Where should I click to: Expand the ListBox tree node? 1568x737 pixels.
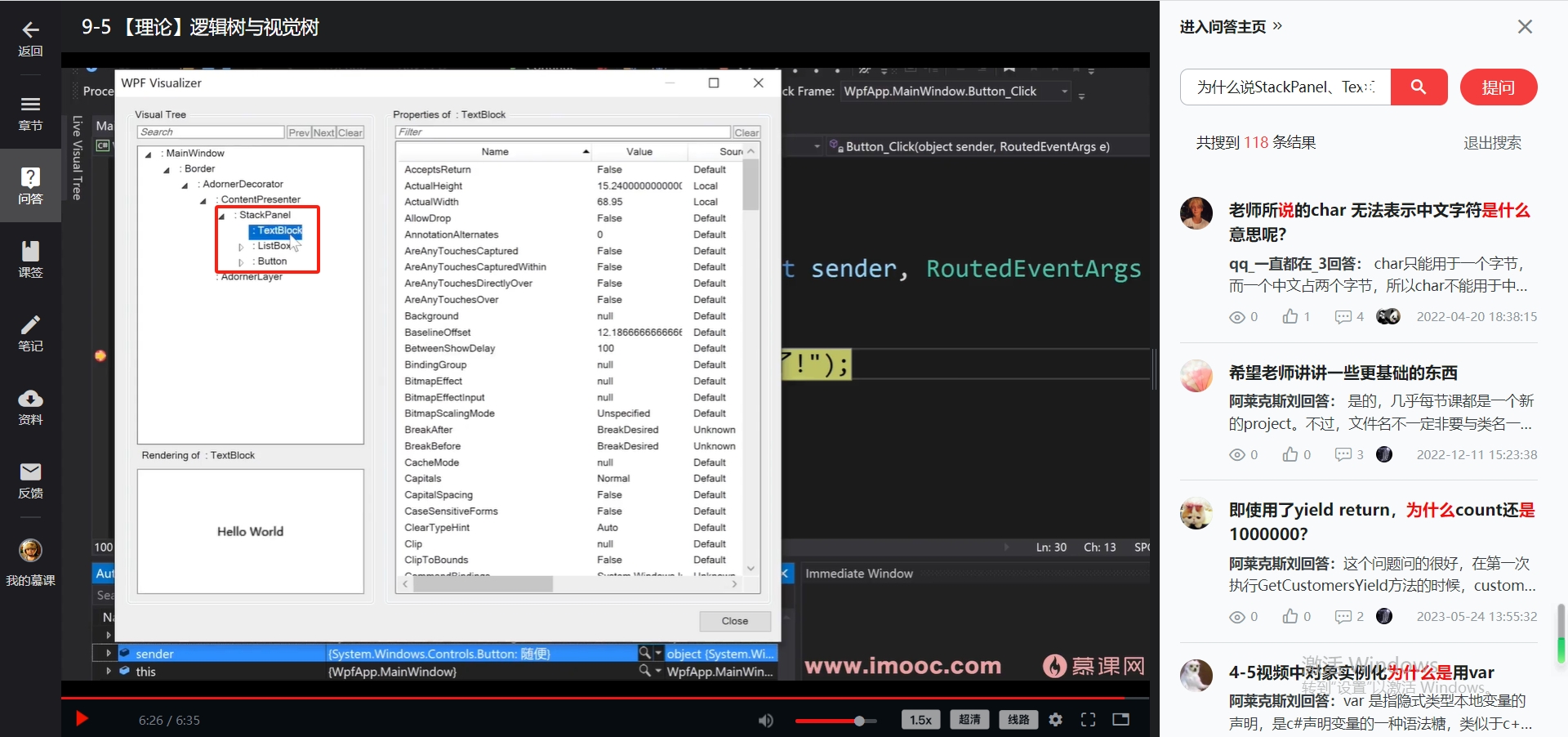tap(240, 247)
